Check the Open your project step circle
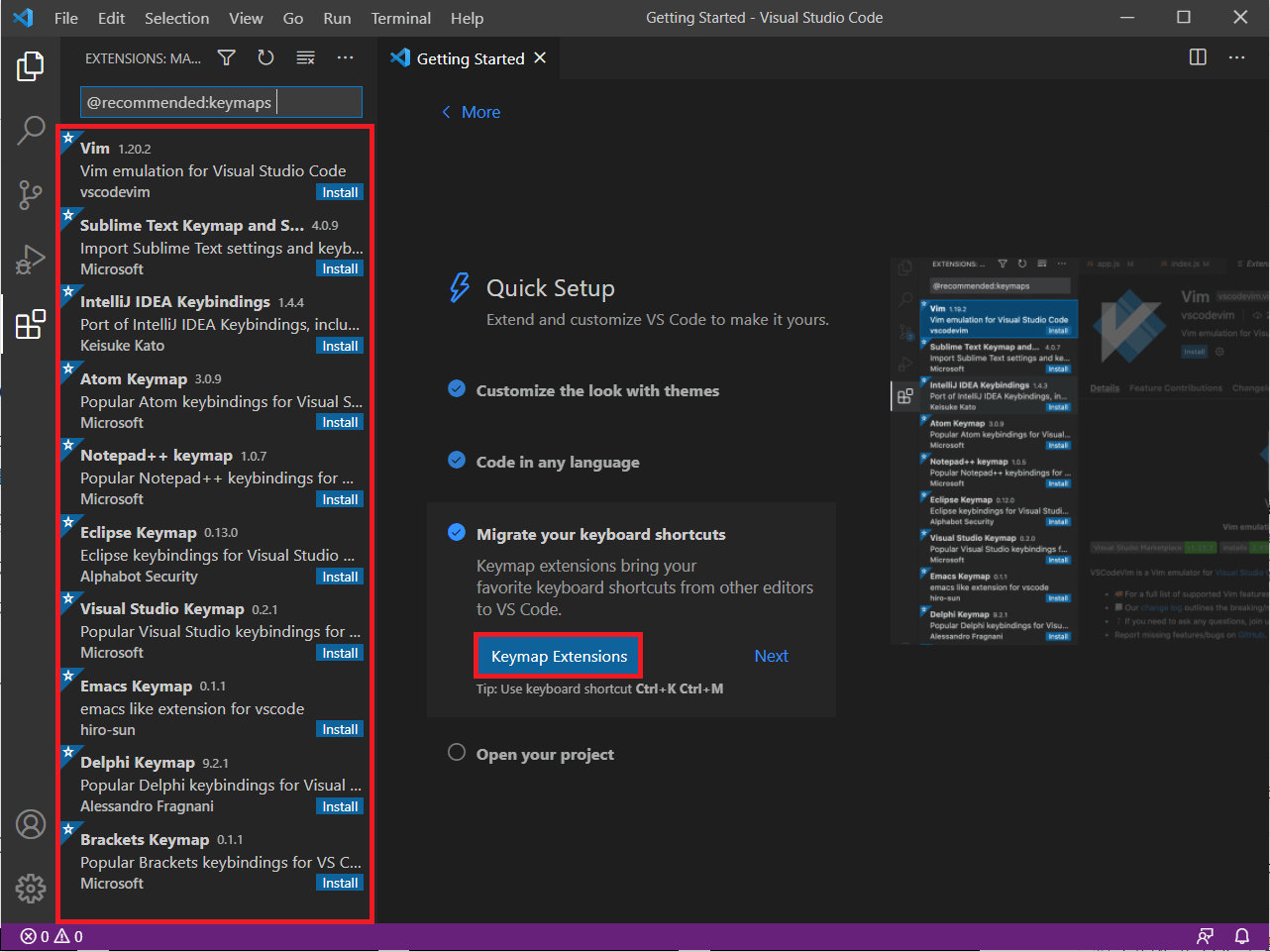This screenshot has height=952, width=1270. click(457, 752)
